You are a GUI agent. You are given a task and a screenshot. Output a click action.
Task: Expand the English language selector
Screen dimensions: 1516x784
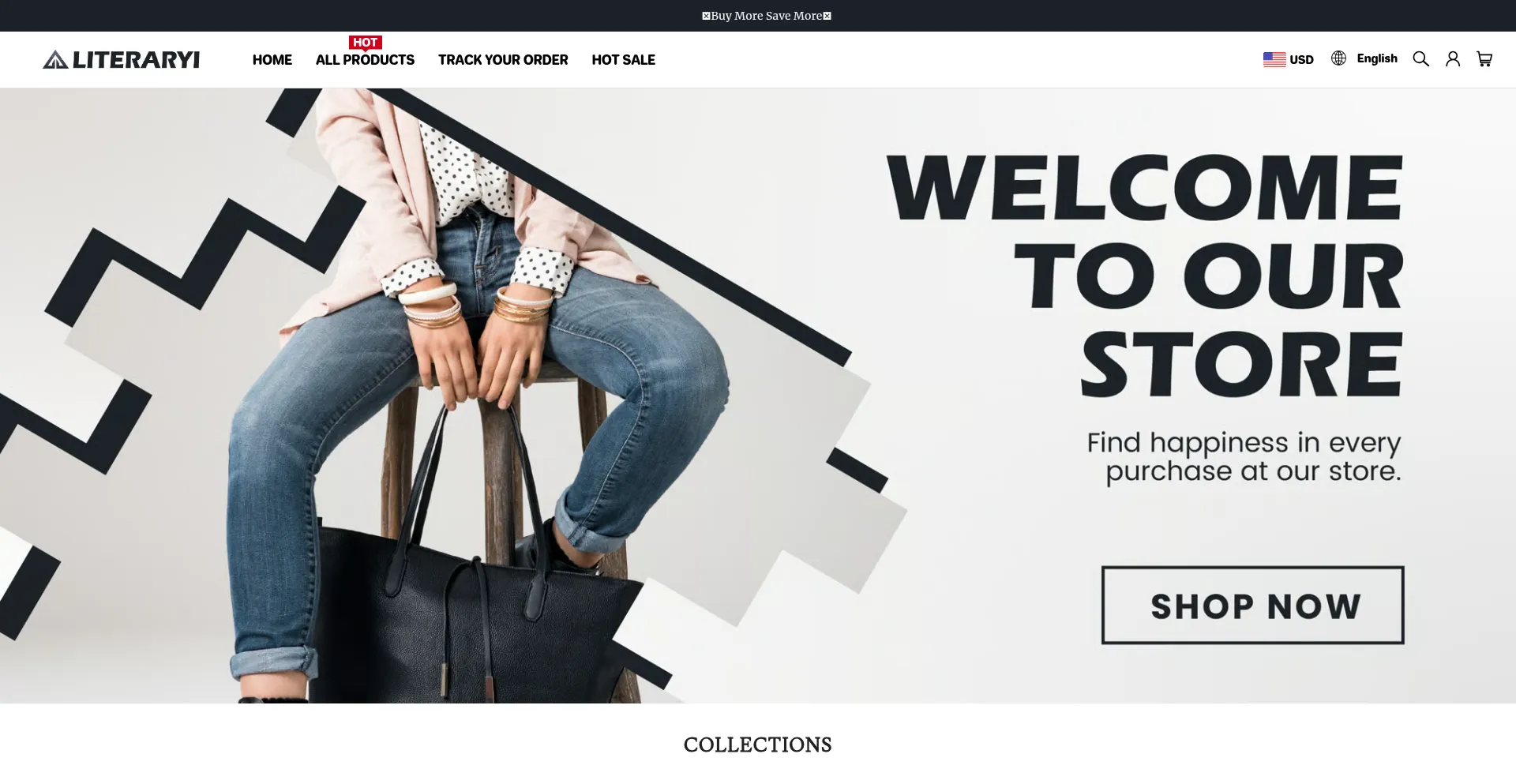pos(1364,58)
